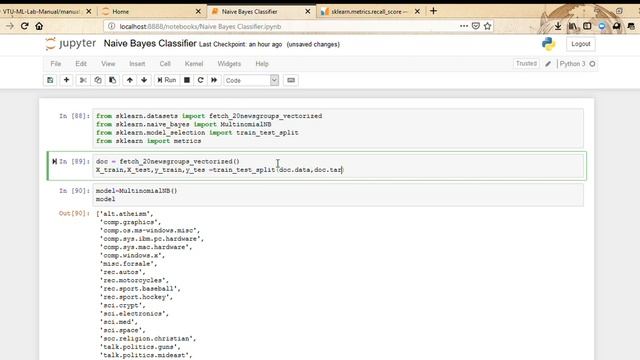
Task: Run the selected cell
Action: tap(167, 80)
